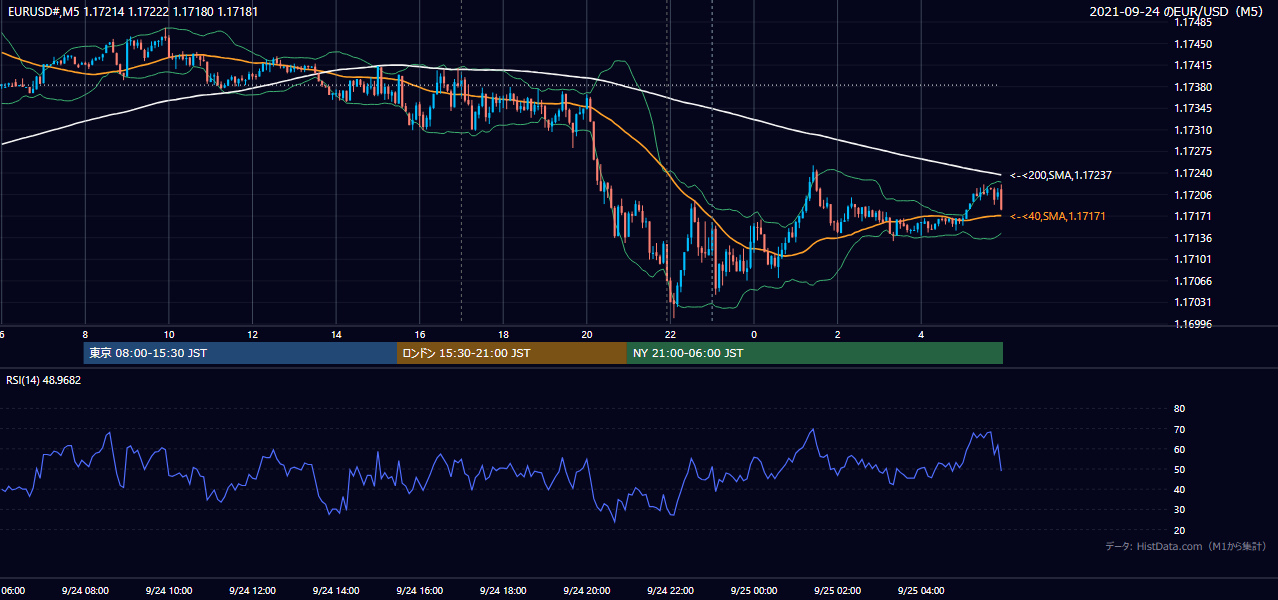This screenshot has height=600, width=1278.
Task: Click the 9/24 22:00 bottom time label
Action: tap(671, 591)
